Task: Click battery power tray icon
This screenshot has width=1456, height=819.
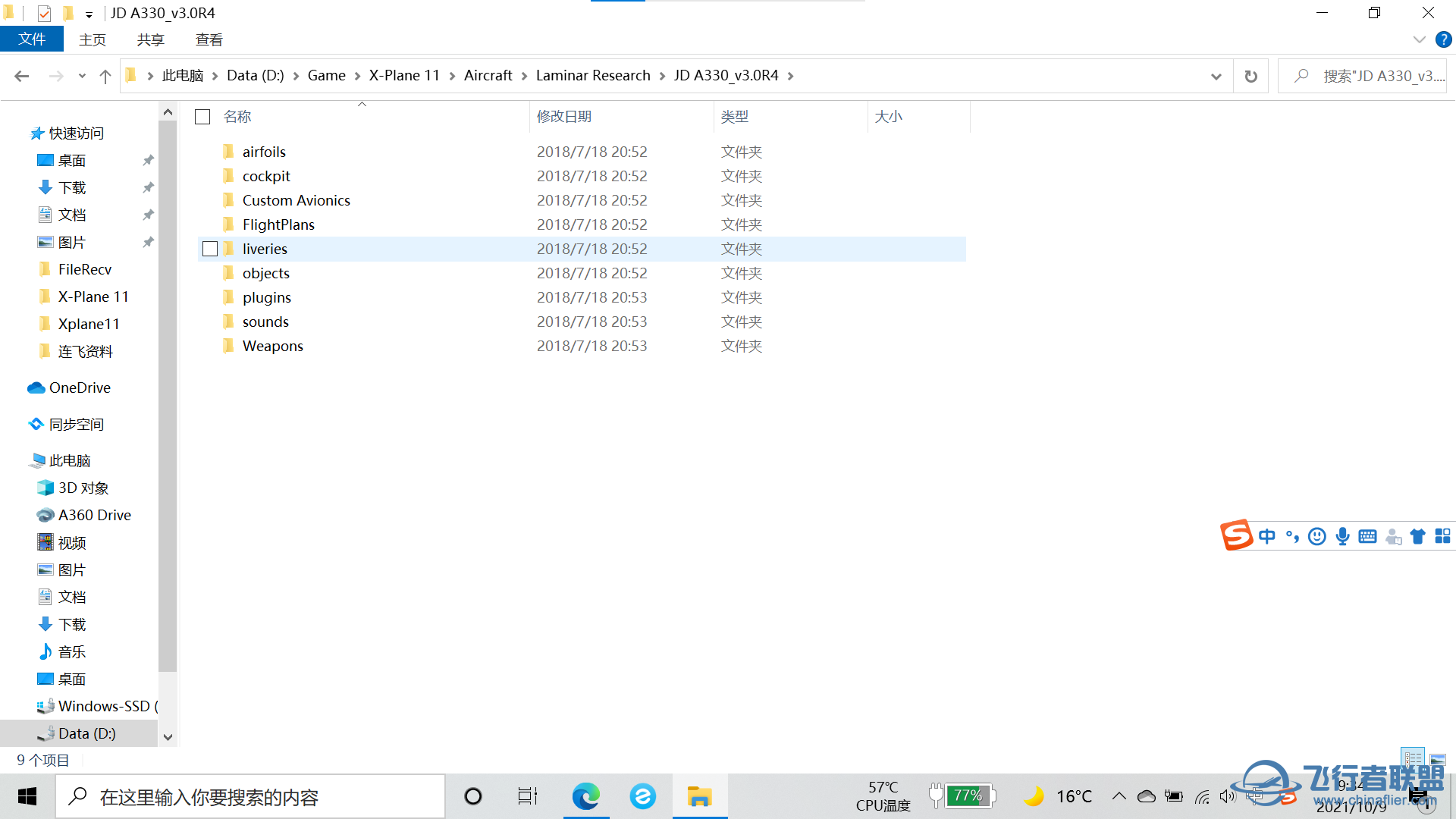Action: pos(1174,796)
